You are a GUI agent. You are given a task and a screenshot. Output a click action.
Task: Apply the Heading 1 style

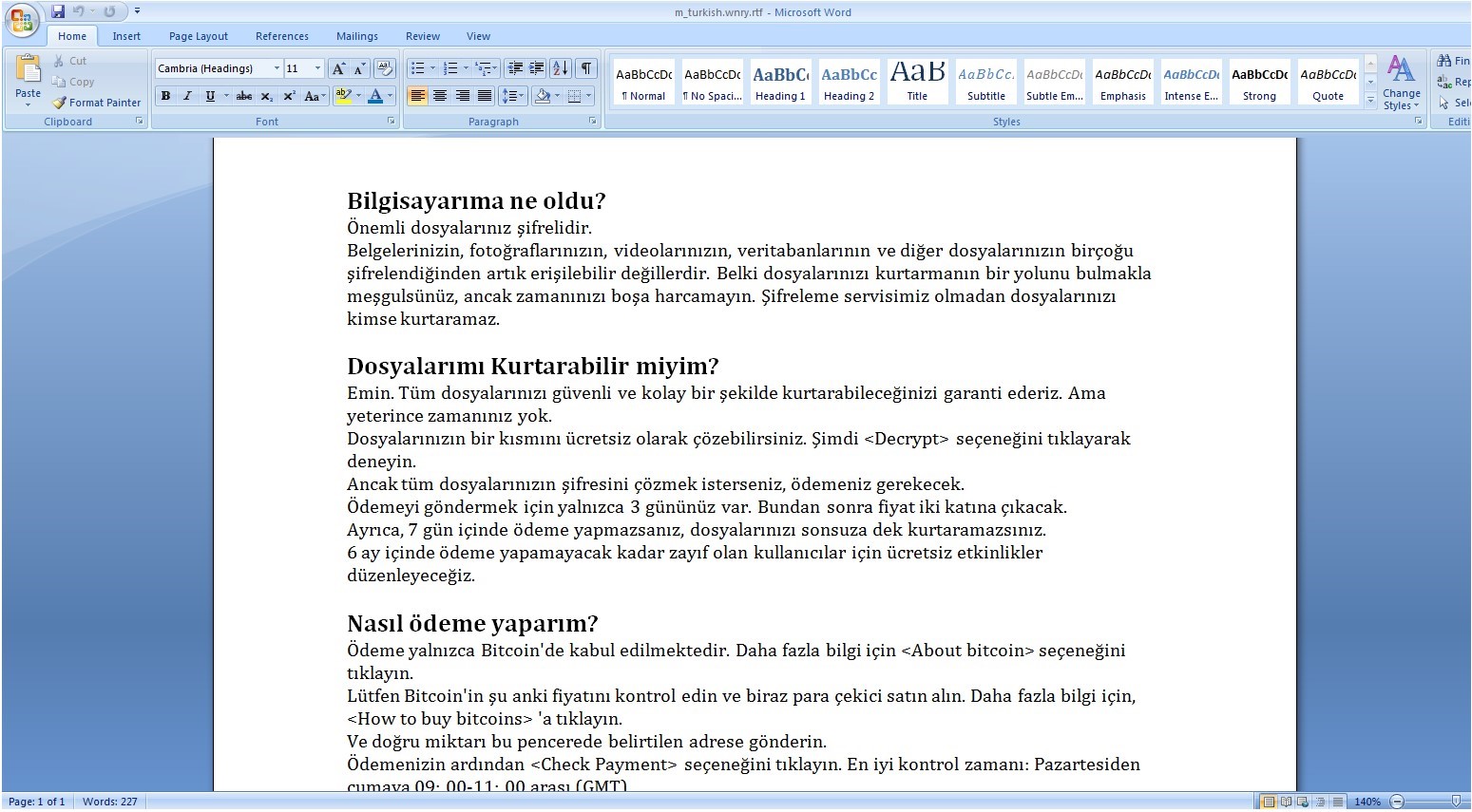(x=780, y=82)
